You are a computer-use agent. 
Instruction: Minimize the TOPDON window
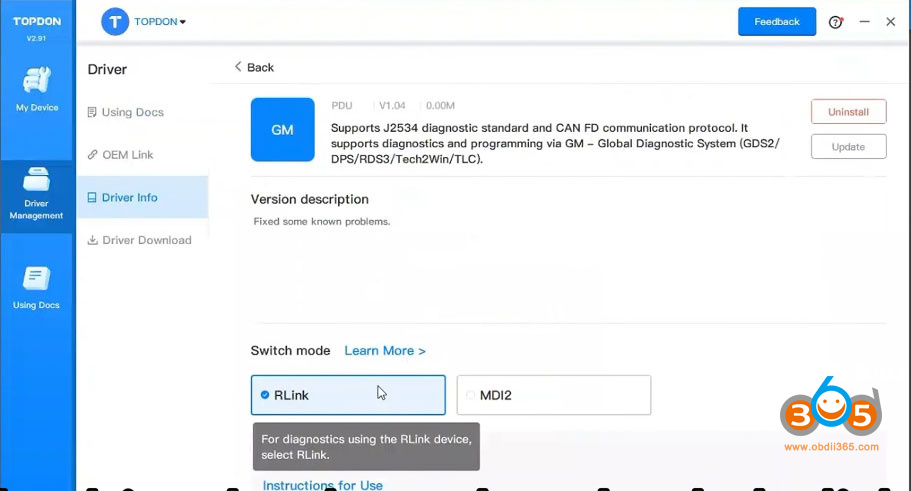click(864, 22)
